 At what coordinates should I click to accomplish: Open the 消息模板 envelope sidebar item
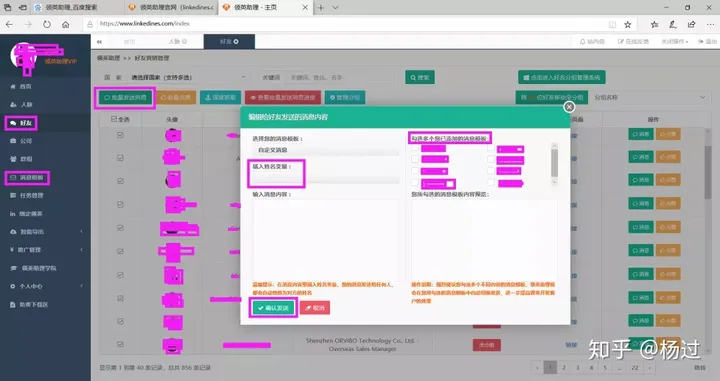[27, 178]
